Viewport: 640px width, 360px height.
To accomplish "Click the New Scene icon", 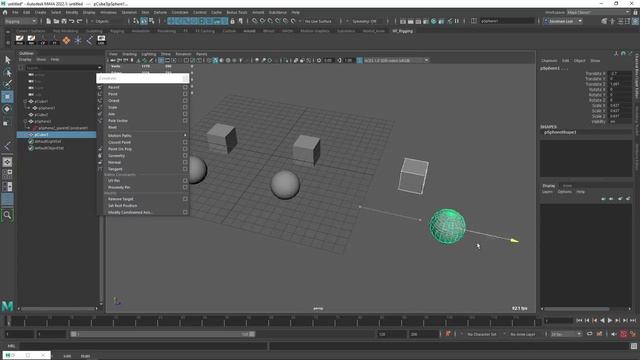I will pos(49,21).
